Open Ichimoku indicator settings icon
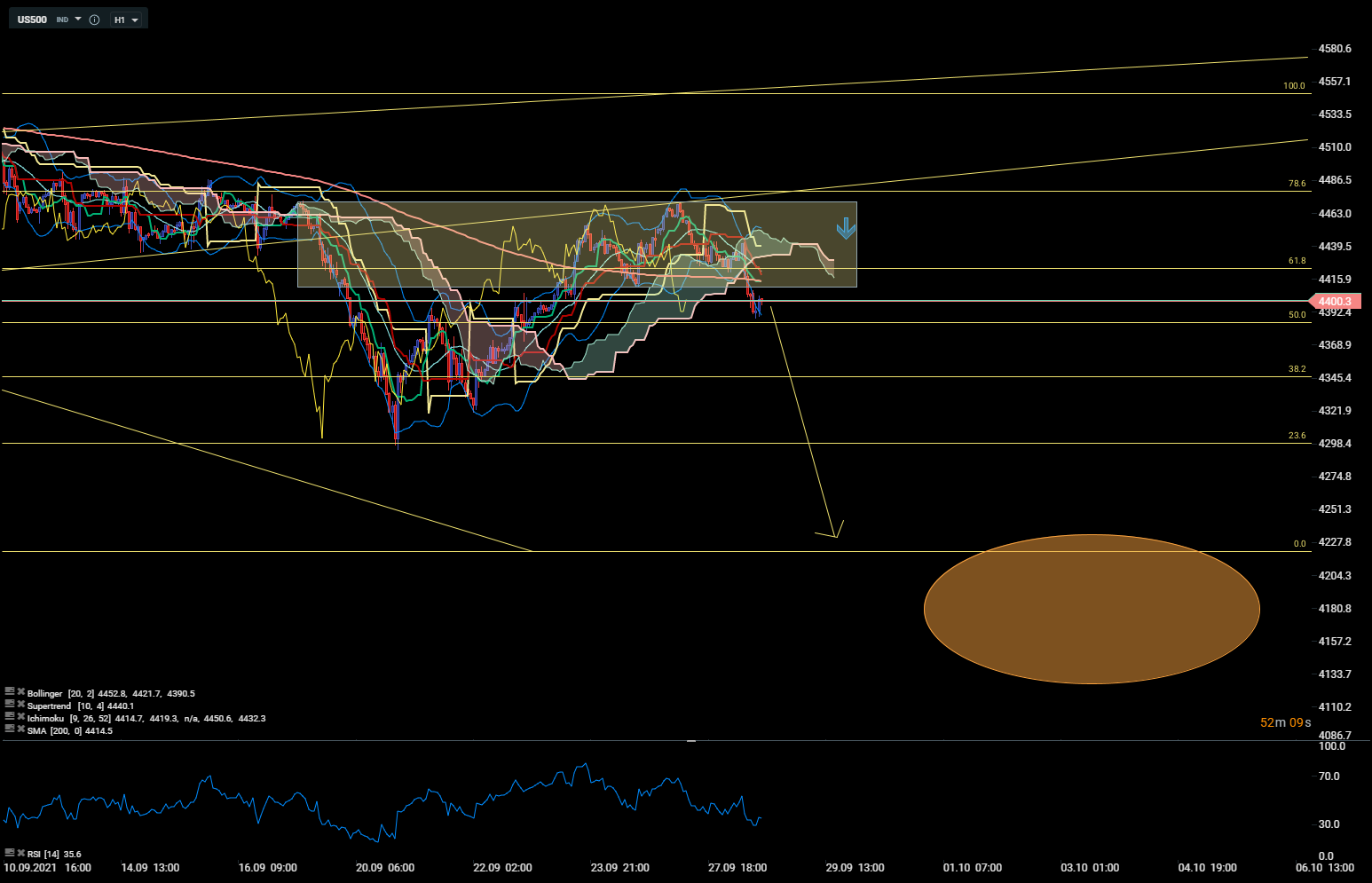This screenshot has height=883, width=1372. pos(10,717)
